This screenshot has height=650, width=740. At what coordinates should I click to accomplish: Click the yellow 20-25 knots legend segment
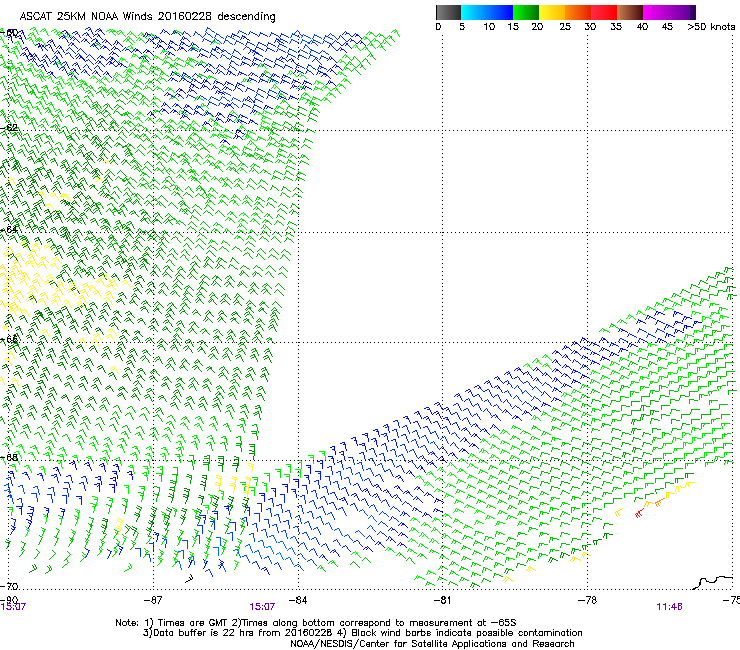tap(552, 12)
